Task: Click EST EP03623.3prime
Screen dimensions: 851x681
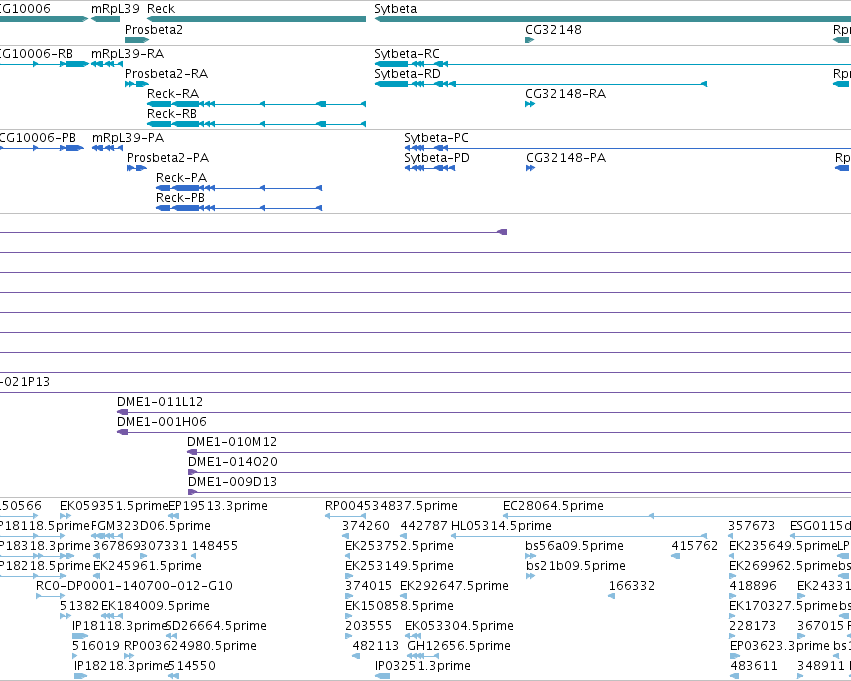Action: 780,646
